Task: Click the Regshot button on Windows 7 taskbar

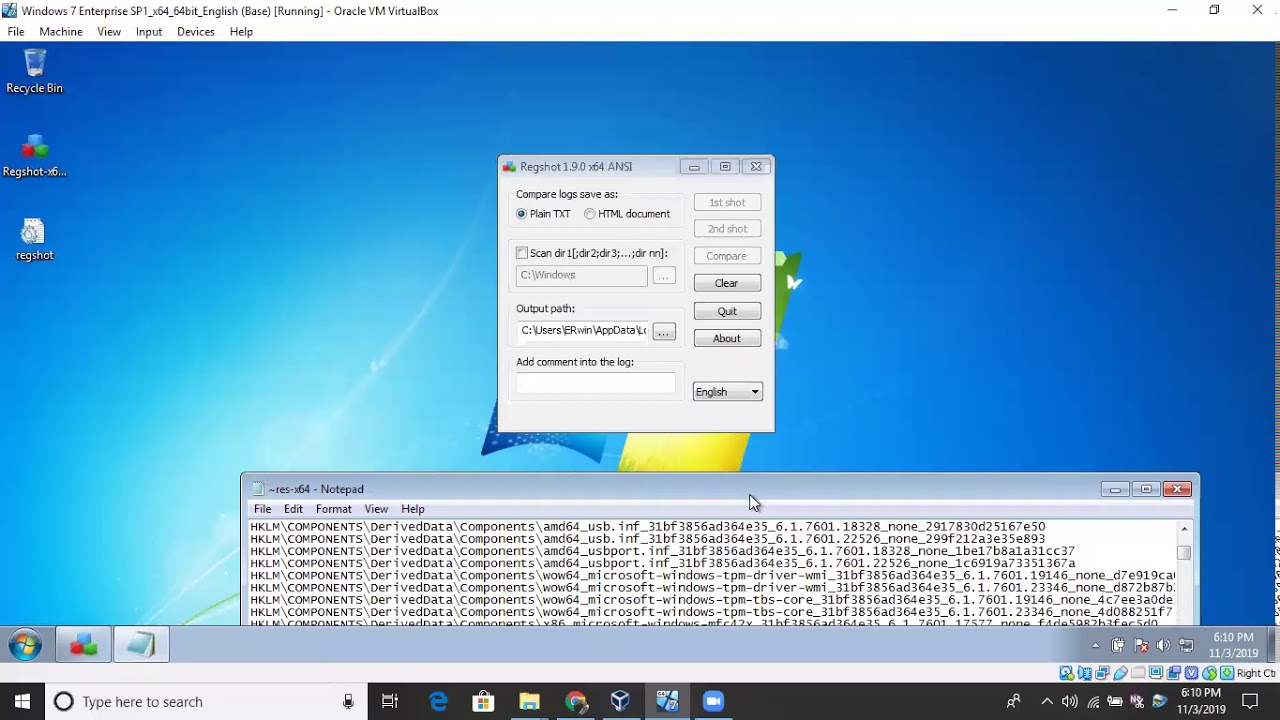Action: click(84, 646)
